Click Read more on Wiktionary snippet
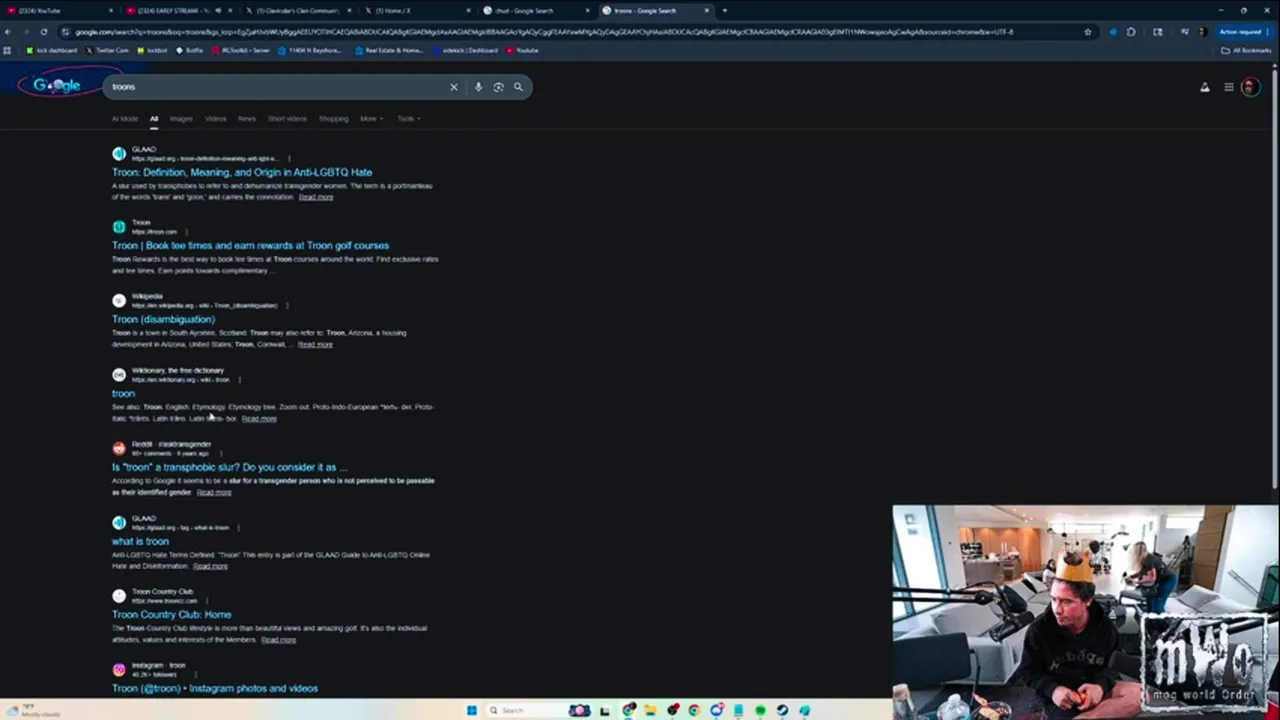Image resolution: width=1280 pixels, height=720 pixels. click(259, 418)
